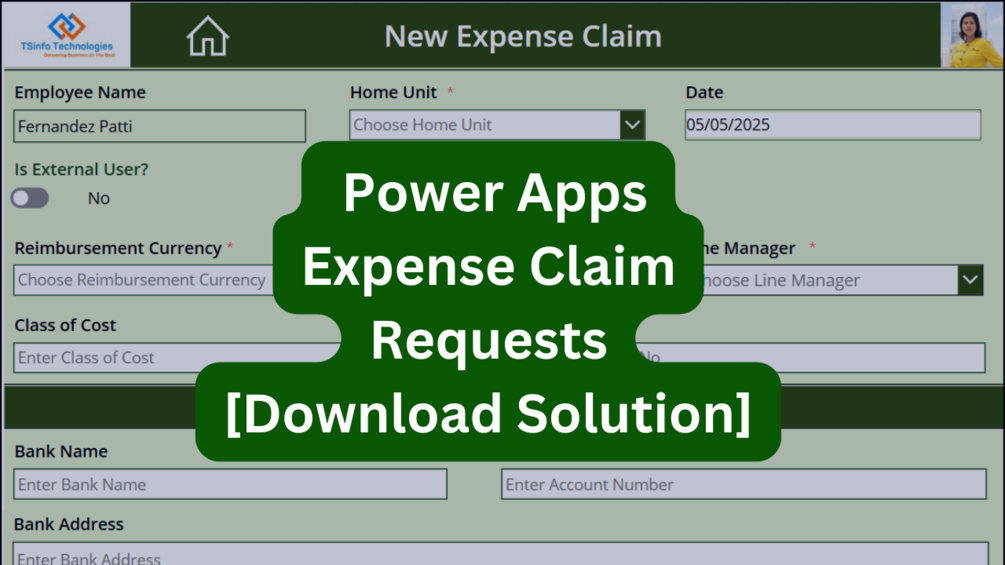The image size is (1005, 565).
Task: Open the Choose Reimbursement Currency dropdown
Action: (x=144, y=280)
